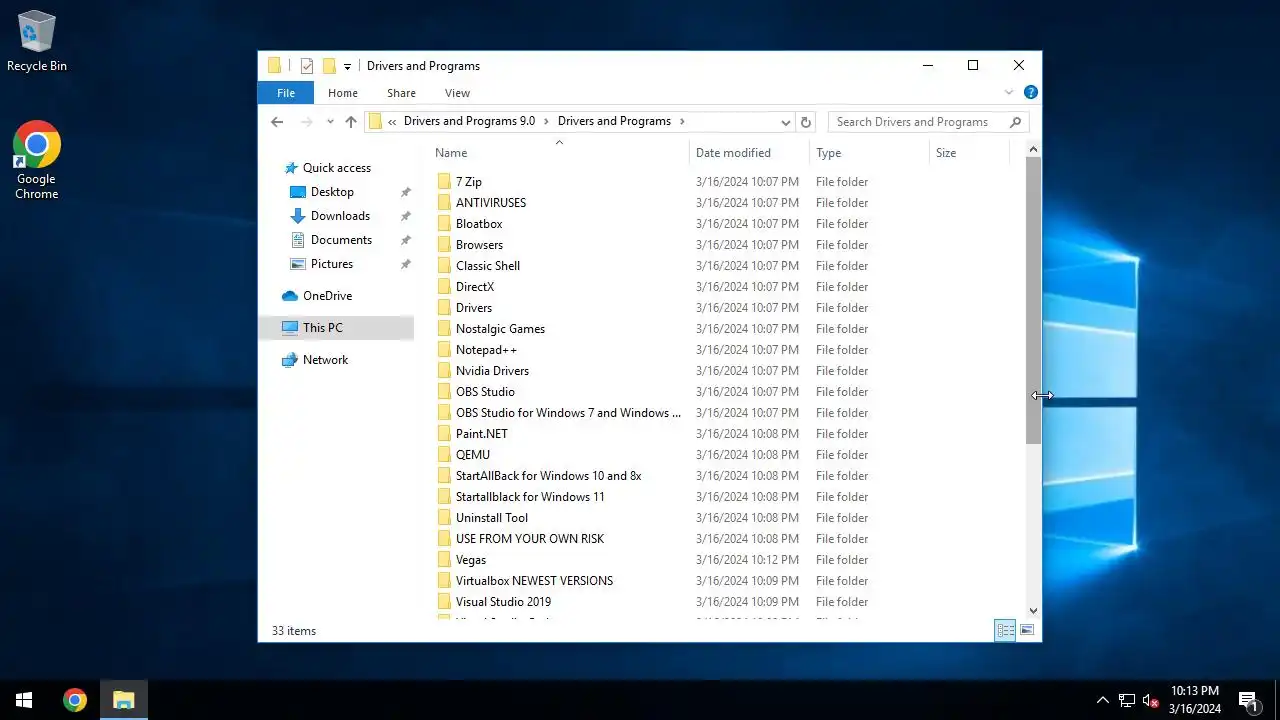Select USE FROM YOUR OWN RISK folder
The height and width of the screenshot is (720, 1280).
pos(530,539)
